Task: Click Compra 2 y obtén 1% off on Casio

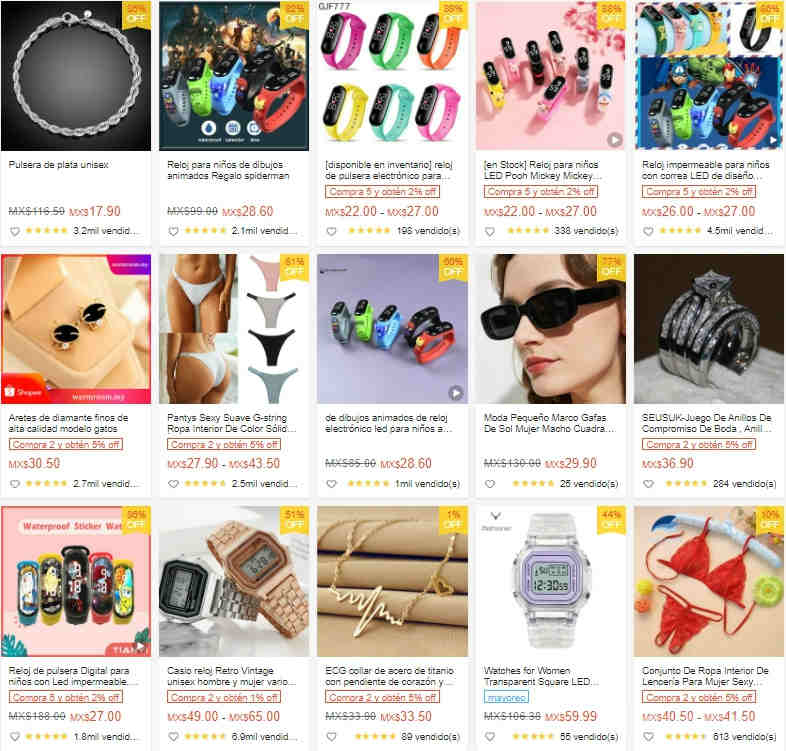Action: pyautogui.click(x=224, y=697)
